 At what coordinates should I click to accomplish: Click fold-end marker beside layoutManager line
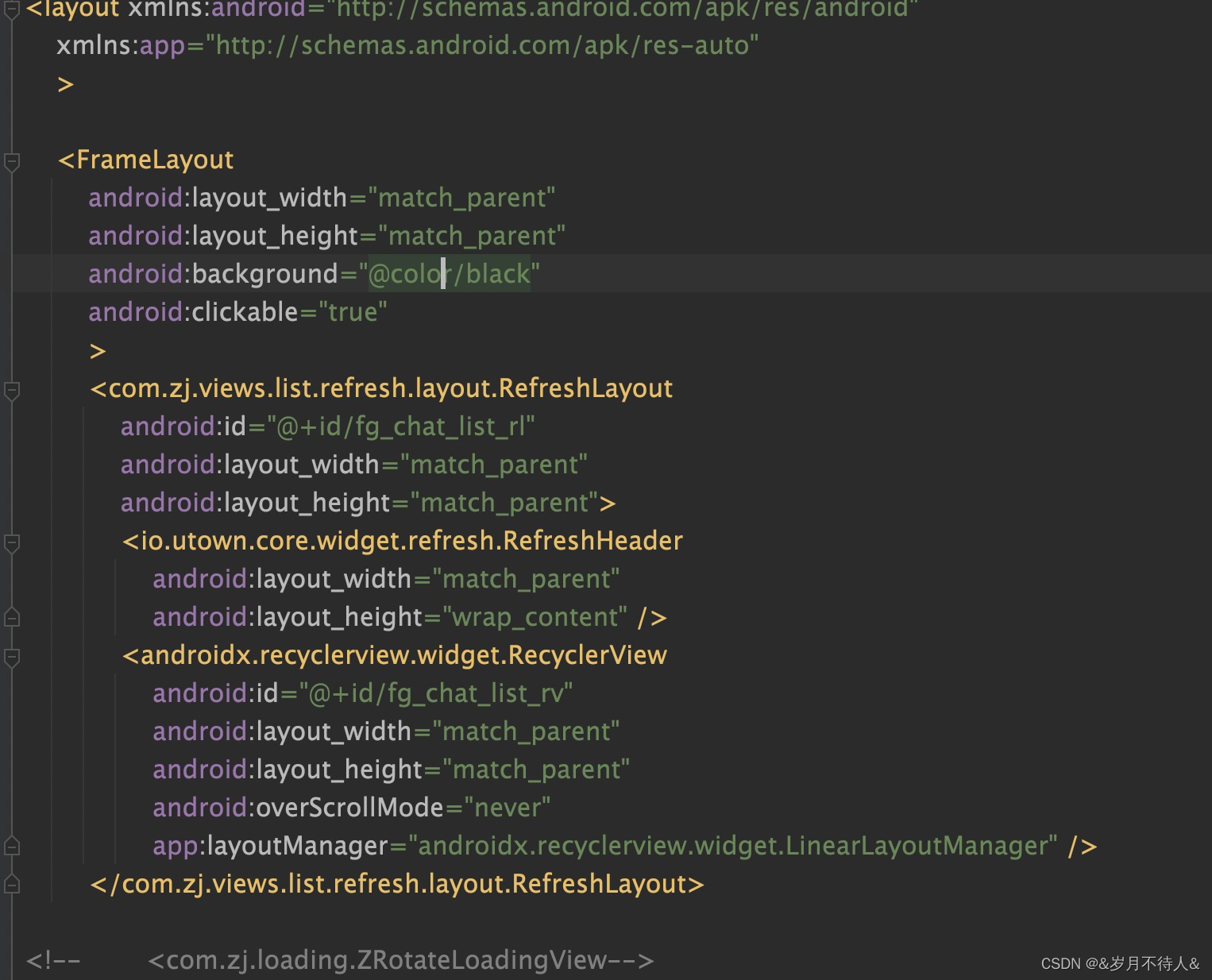(12, 846)
